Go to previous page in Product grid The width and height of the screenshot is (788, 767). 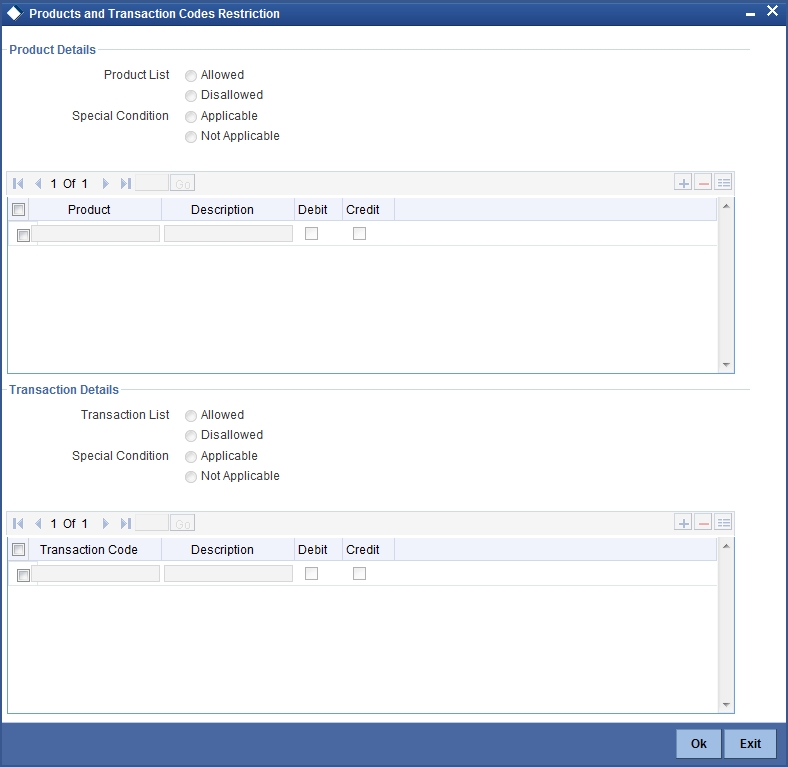[x=38, y=183]
